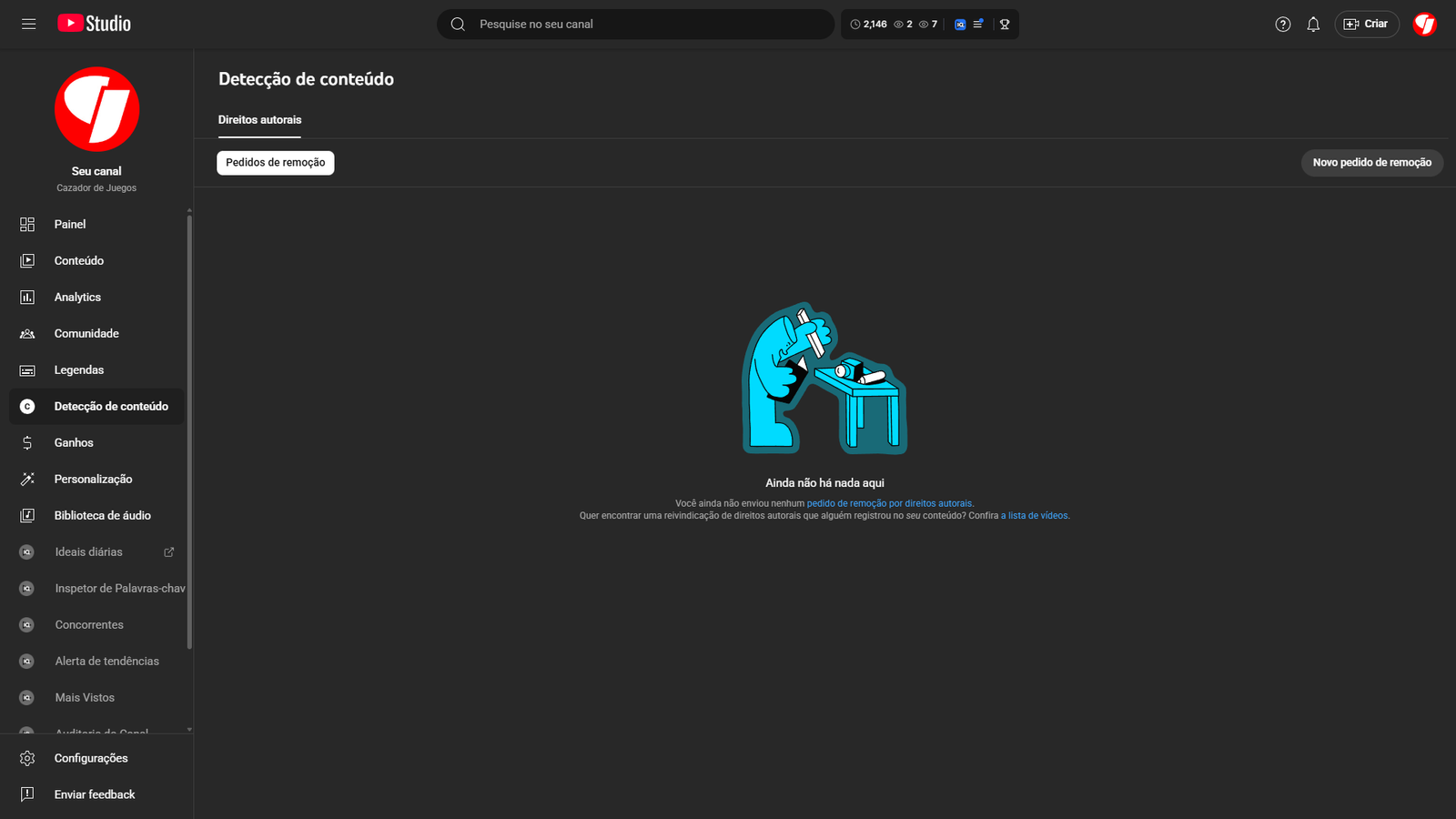Screen dimensions: 1456x819
Task: Open Alerta de tendências in the sidebar
Action: pyautogui.click(x=96, y=661)
